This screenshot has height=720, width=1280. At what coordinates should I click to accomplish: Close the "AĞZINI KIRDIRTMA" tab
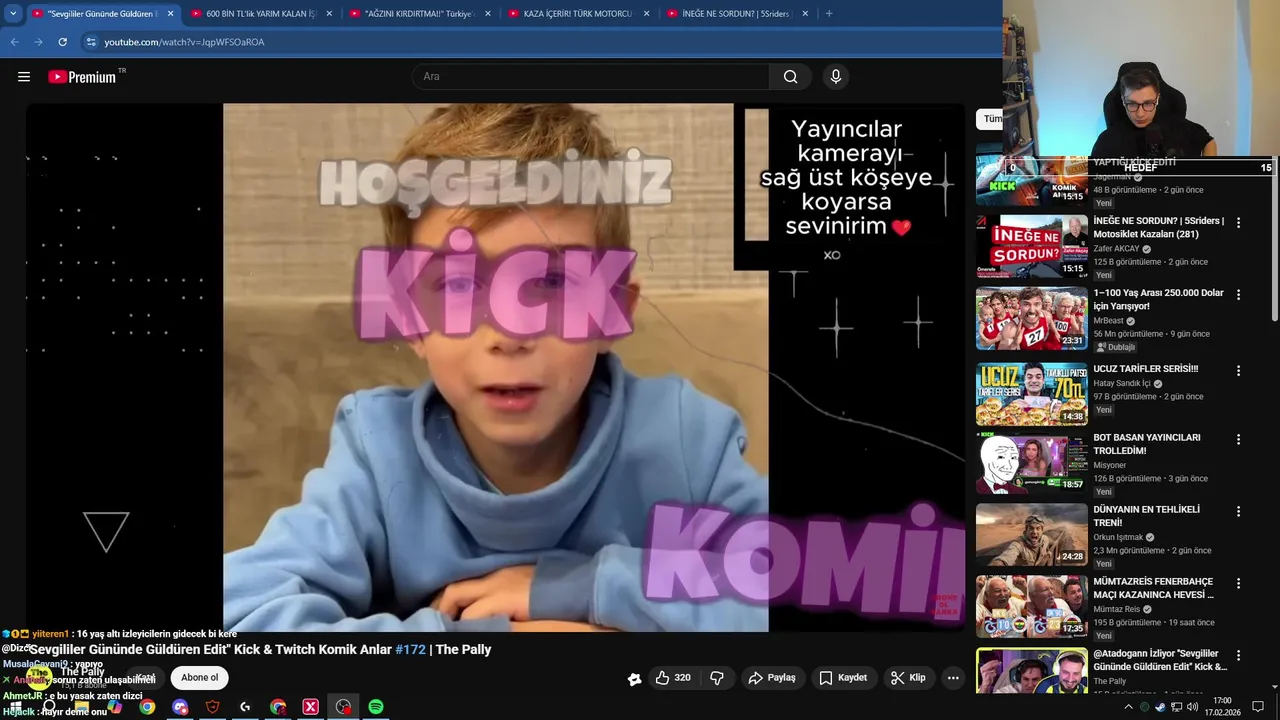[488, 14]
